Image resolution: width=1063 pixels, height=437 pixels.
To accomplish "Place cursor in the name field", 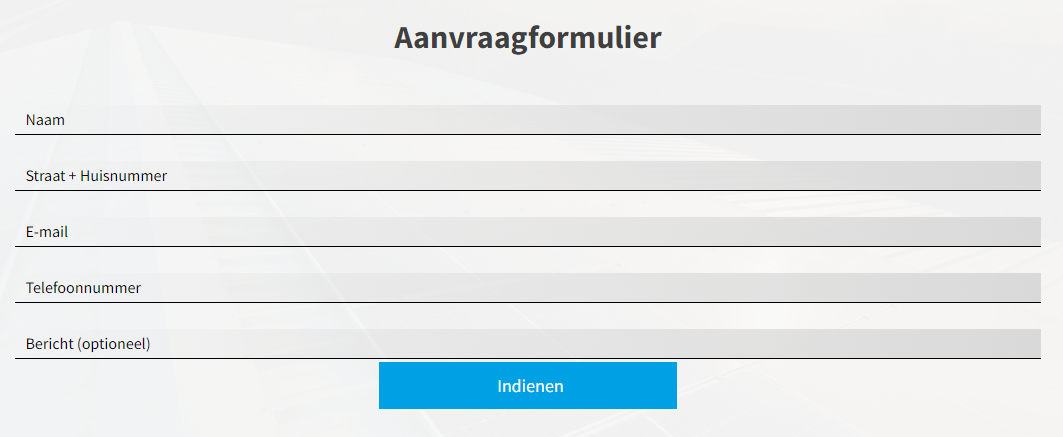I will pyautogui.click(x=527, y=120).
